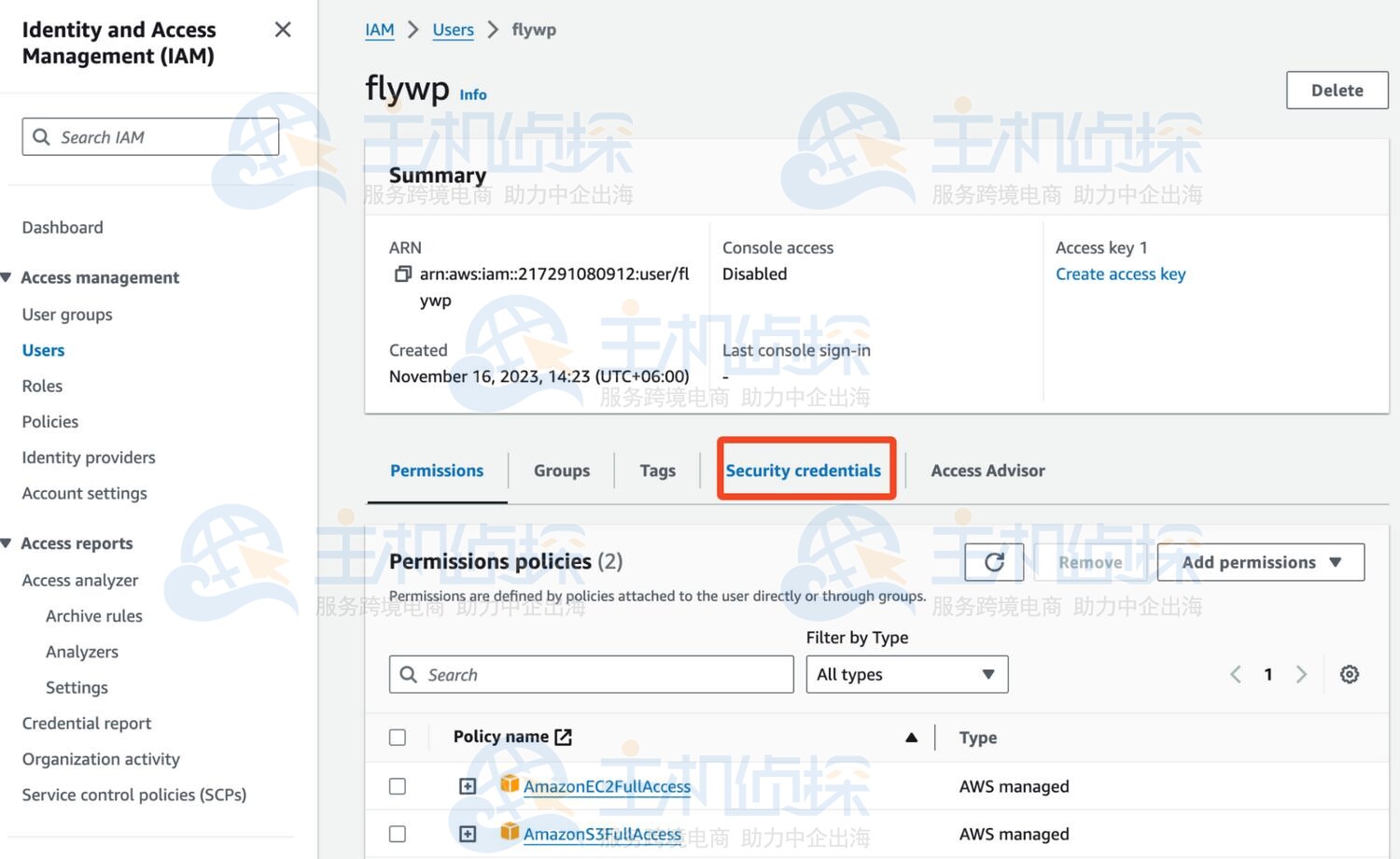Delete the flywp user
The height and width of the screenshot is (859, 1400).
(1337, 91)
